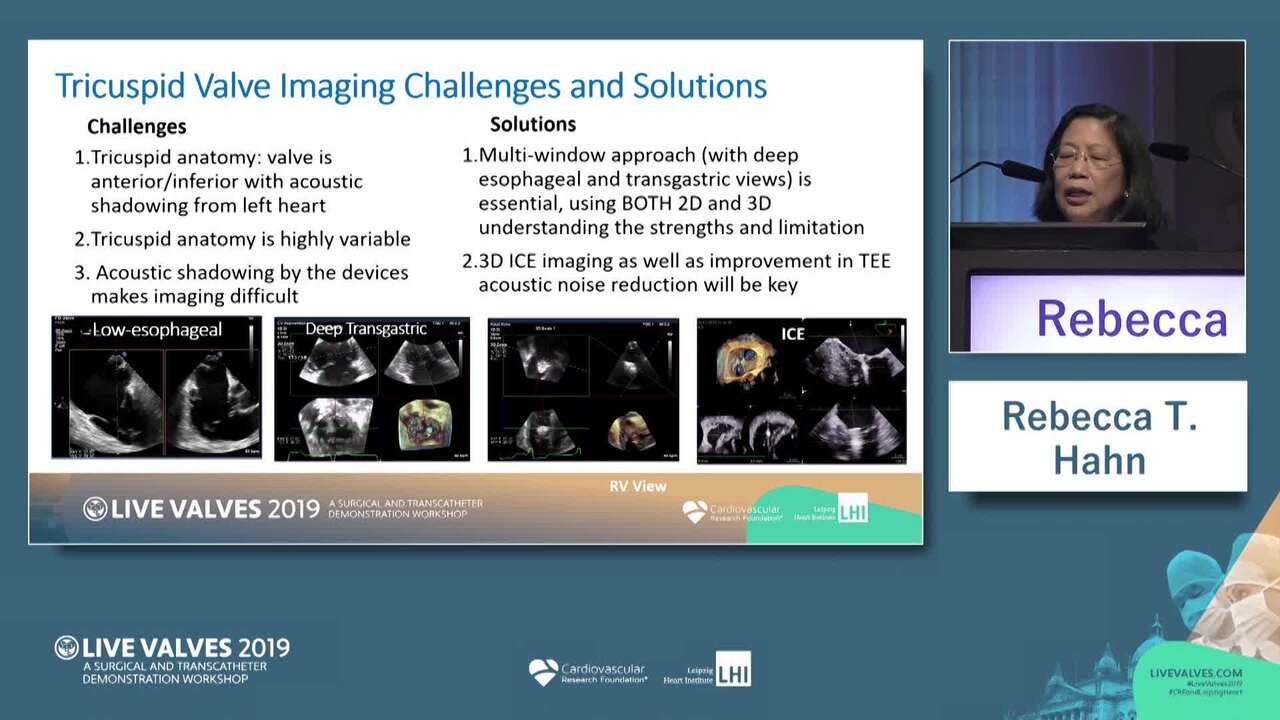This screenshot has width=1280, height=720.
Task: Click the Leipzig Heart Institute LHI logo at bottom center
Action: click(x=707, y=670)
